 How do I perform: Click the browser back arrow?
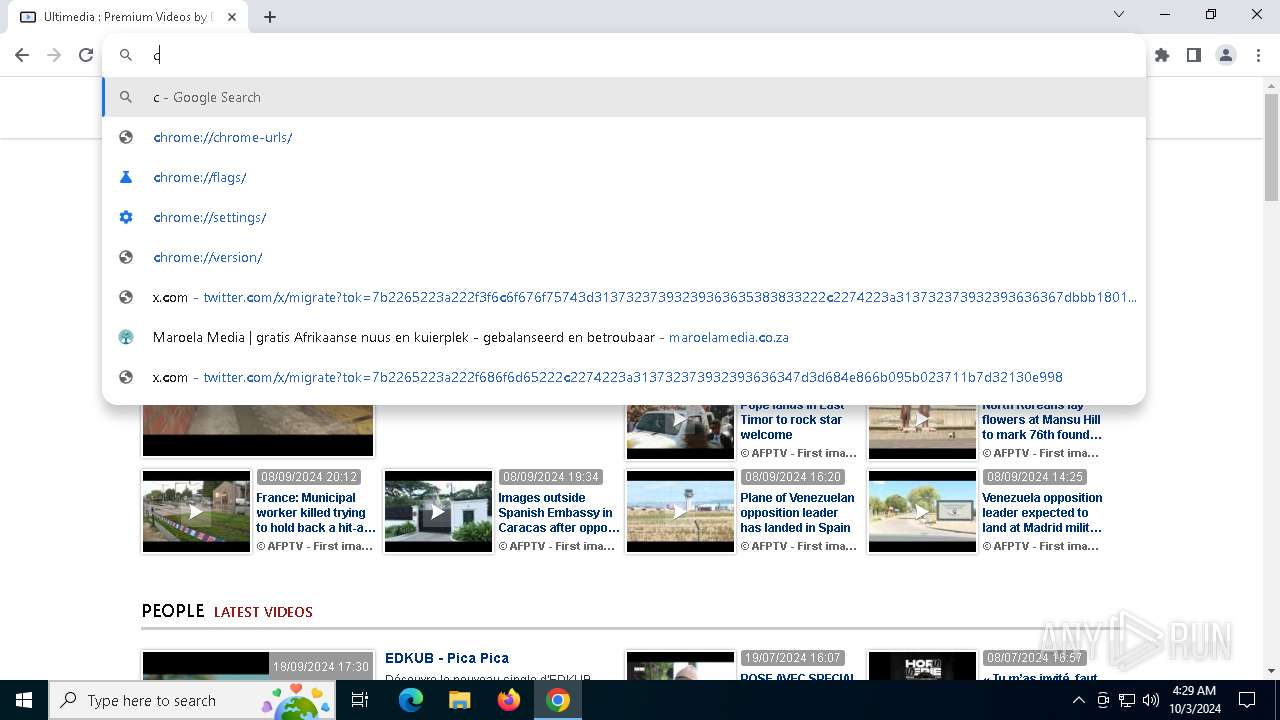[x=22, y=55]
